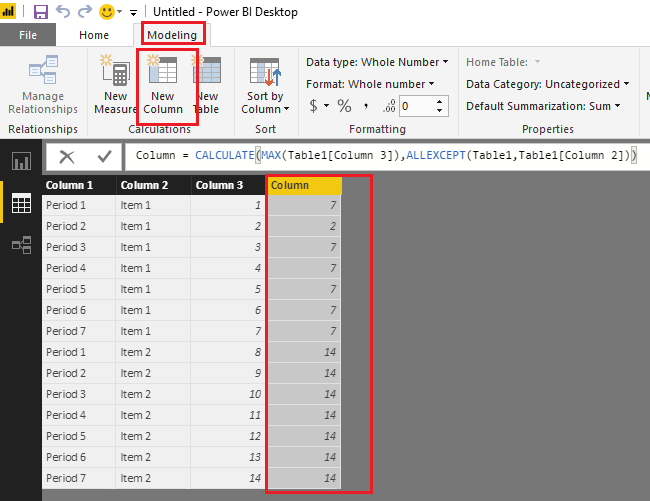Click inside the DAX formula bar
The image size is (650, 501).
[386, 156]
